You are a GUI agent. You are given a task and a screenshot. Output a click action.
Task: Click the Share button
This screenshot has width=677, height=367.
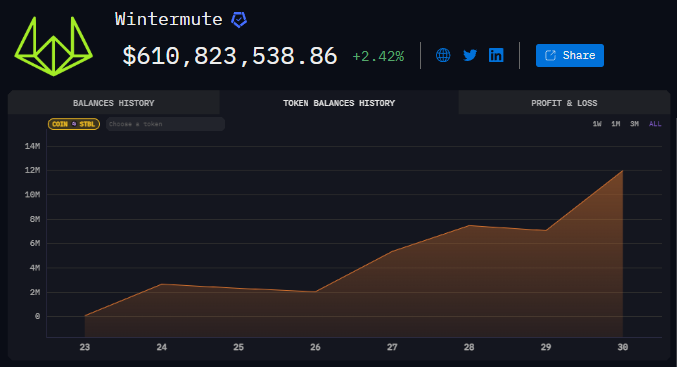(x=570, y=55)
